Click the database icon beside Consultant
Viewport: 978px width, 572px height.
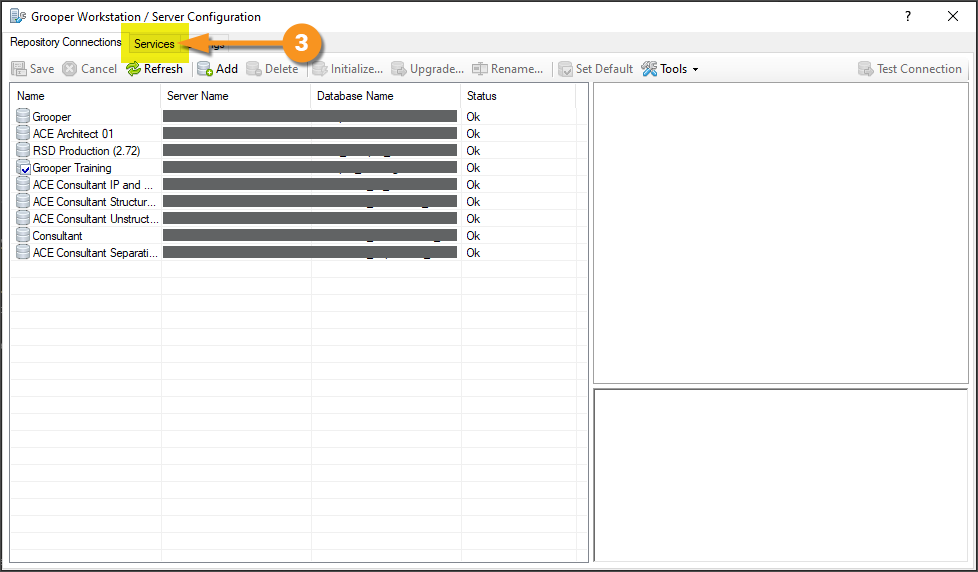click(x=23, y=235)
